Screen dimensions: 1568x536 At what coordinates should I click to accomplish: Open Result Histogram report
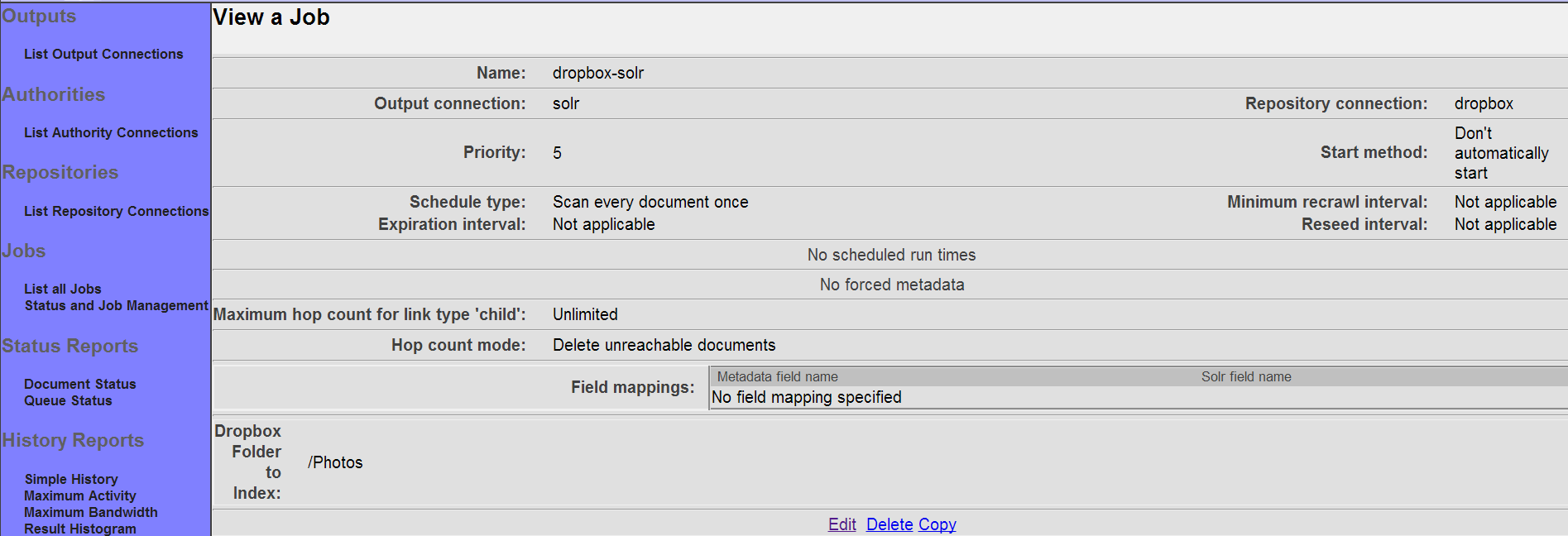[x=79, y=529]
